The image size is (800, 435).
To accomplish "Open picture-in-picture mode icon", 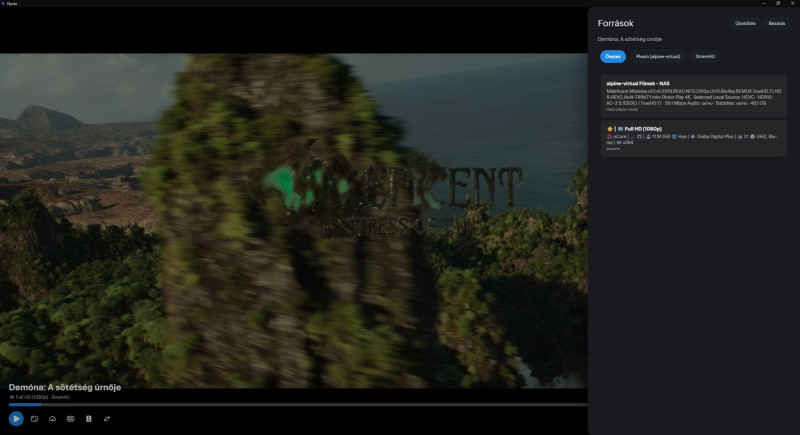I will [34, 419].
